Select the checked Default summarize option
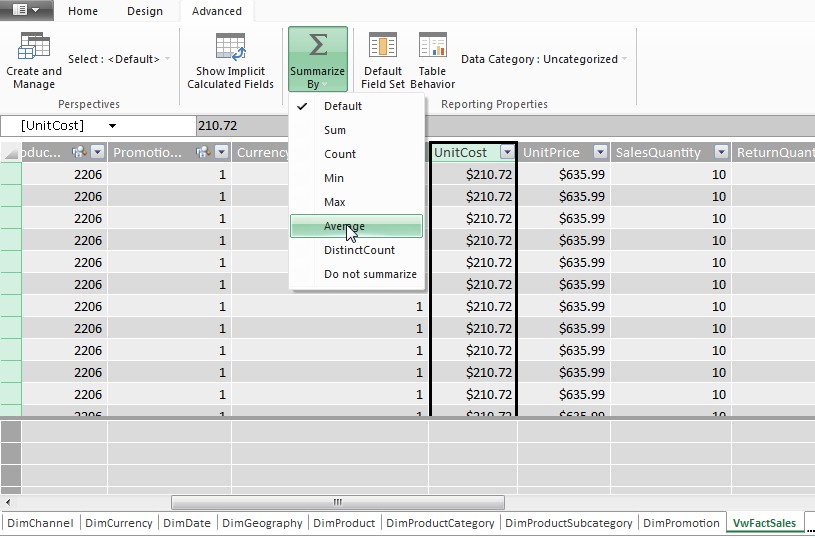The width and height of the screenshot is (815, 538). [343, 106]
